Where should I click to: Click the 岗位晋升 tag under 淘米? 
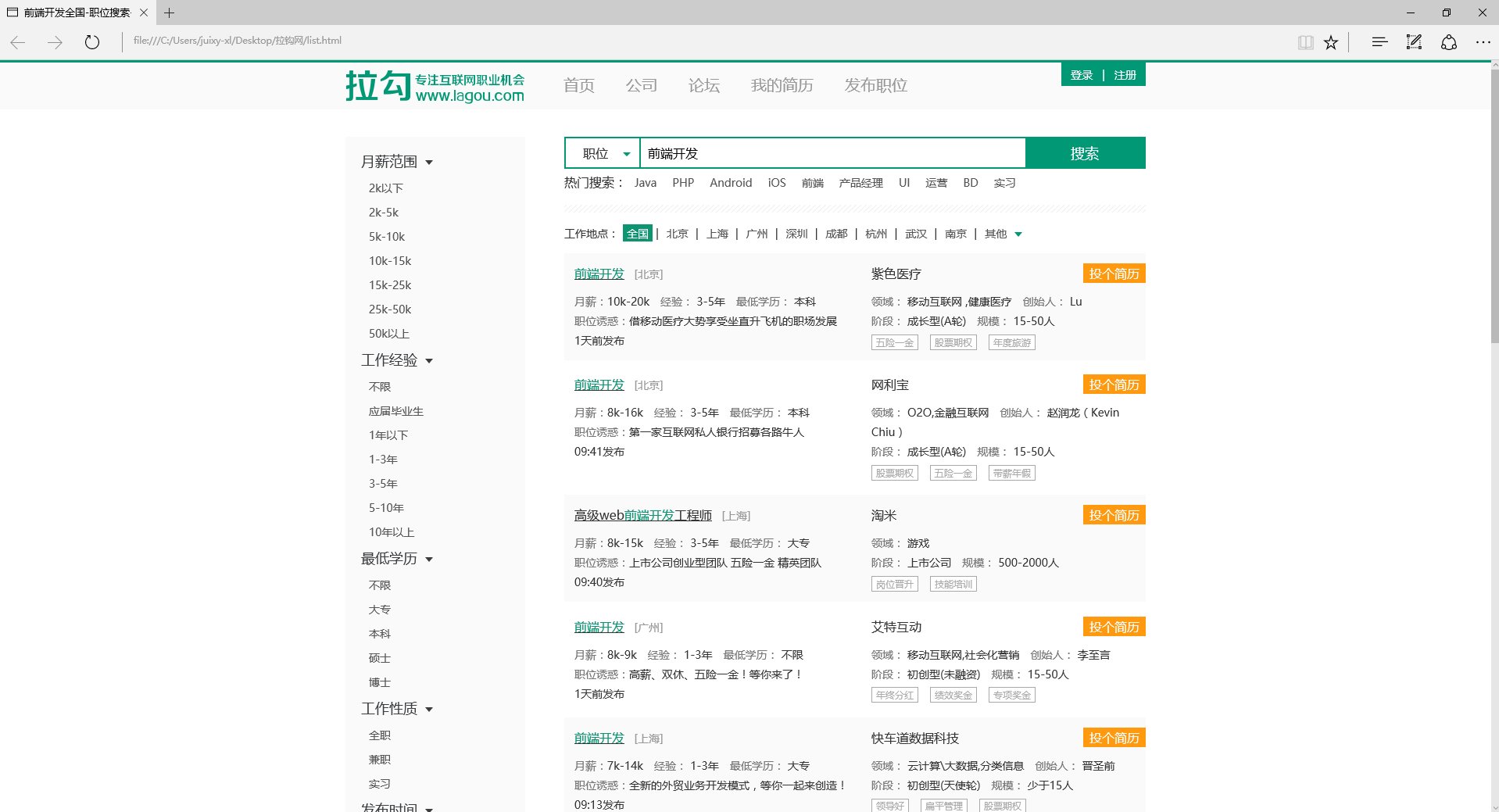click(895, 584)
